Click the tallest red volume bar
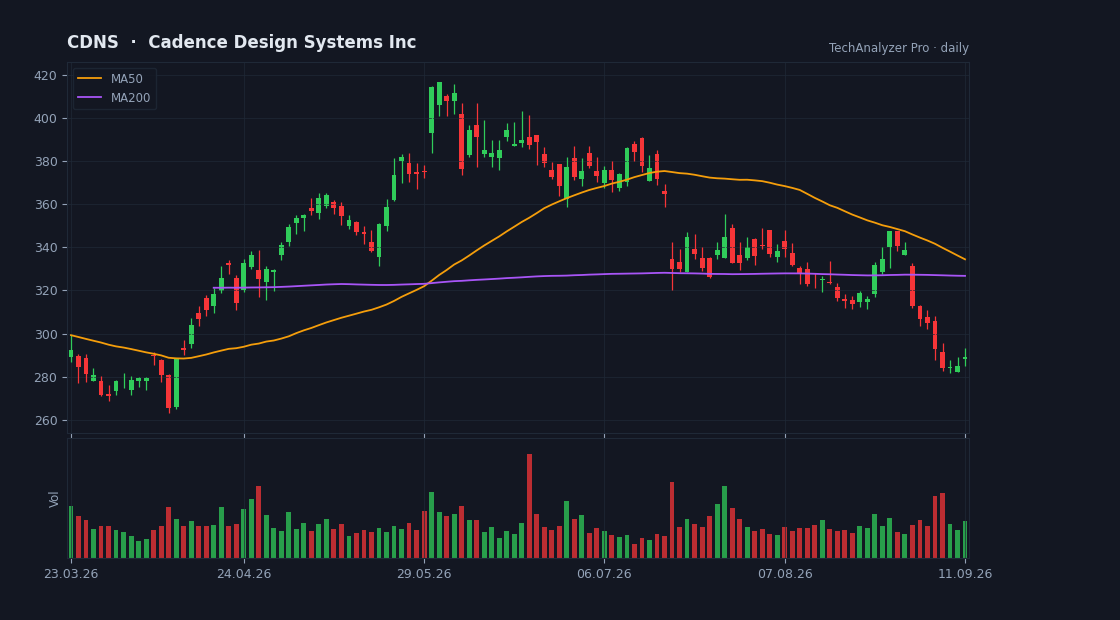The image size is (1120, 620). [x=529, y=506]
